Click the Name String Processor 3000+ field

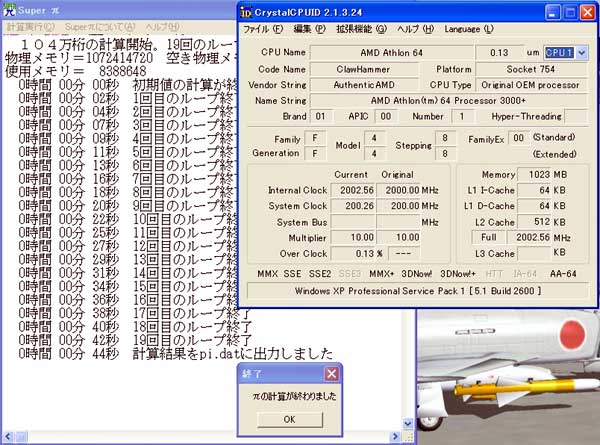pyautogui.click(x=448, y=101)
